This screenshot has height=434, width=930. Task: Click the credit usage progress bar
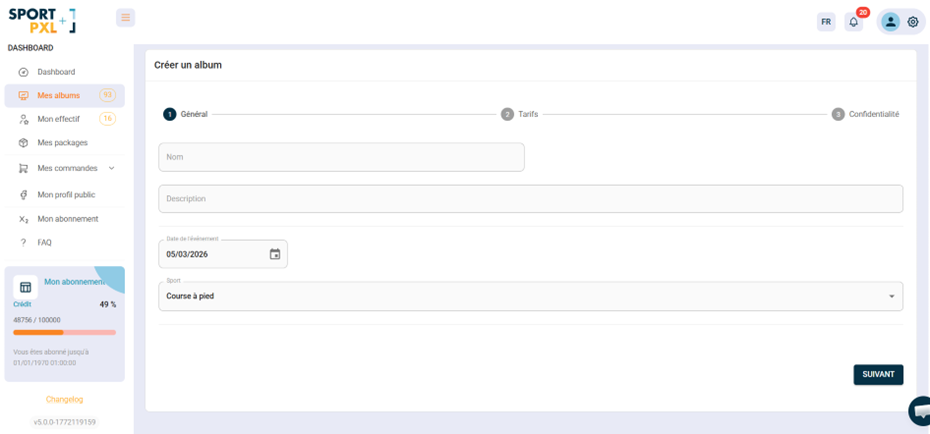click(64, 332)
